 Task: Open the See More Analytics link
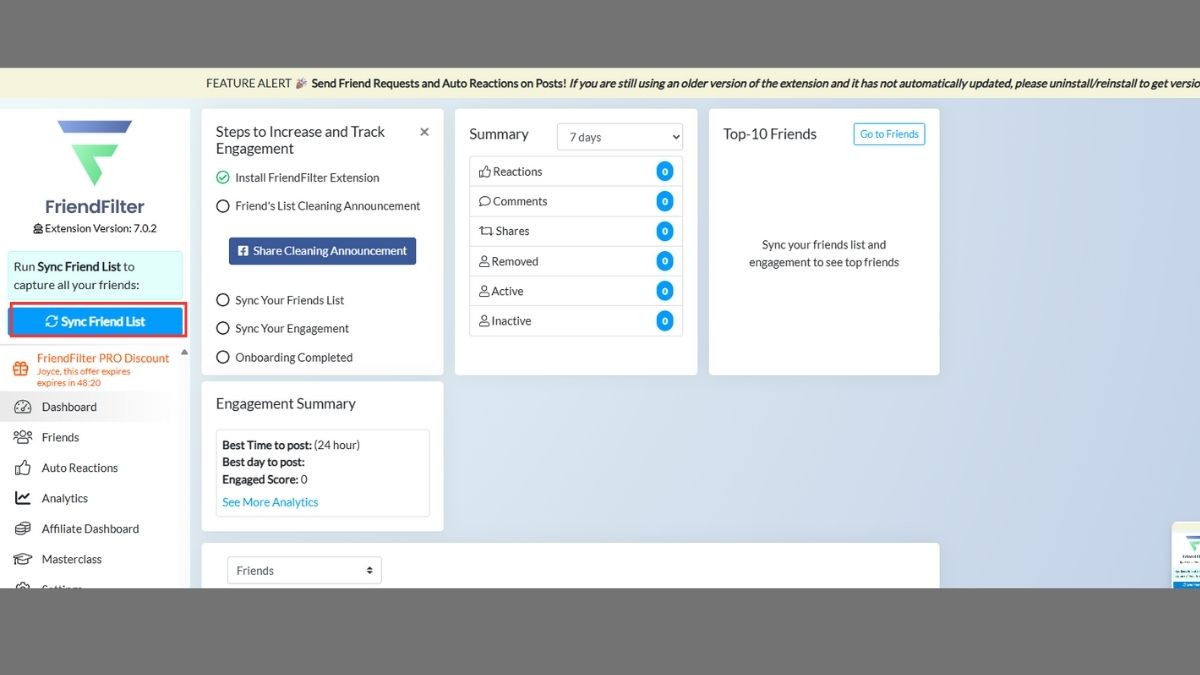(x=270, y=502)
